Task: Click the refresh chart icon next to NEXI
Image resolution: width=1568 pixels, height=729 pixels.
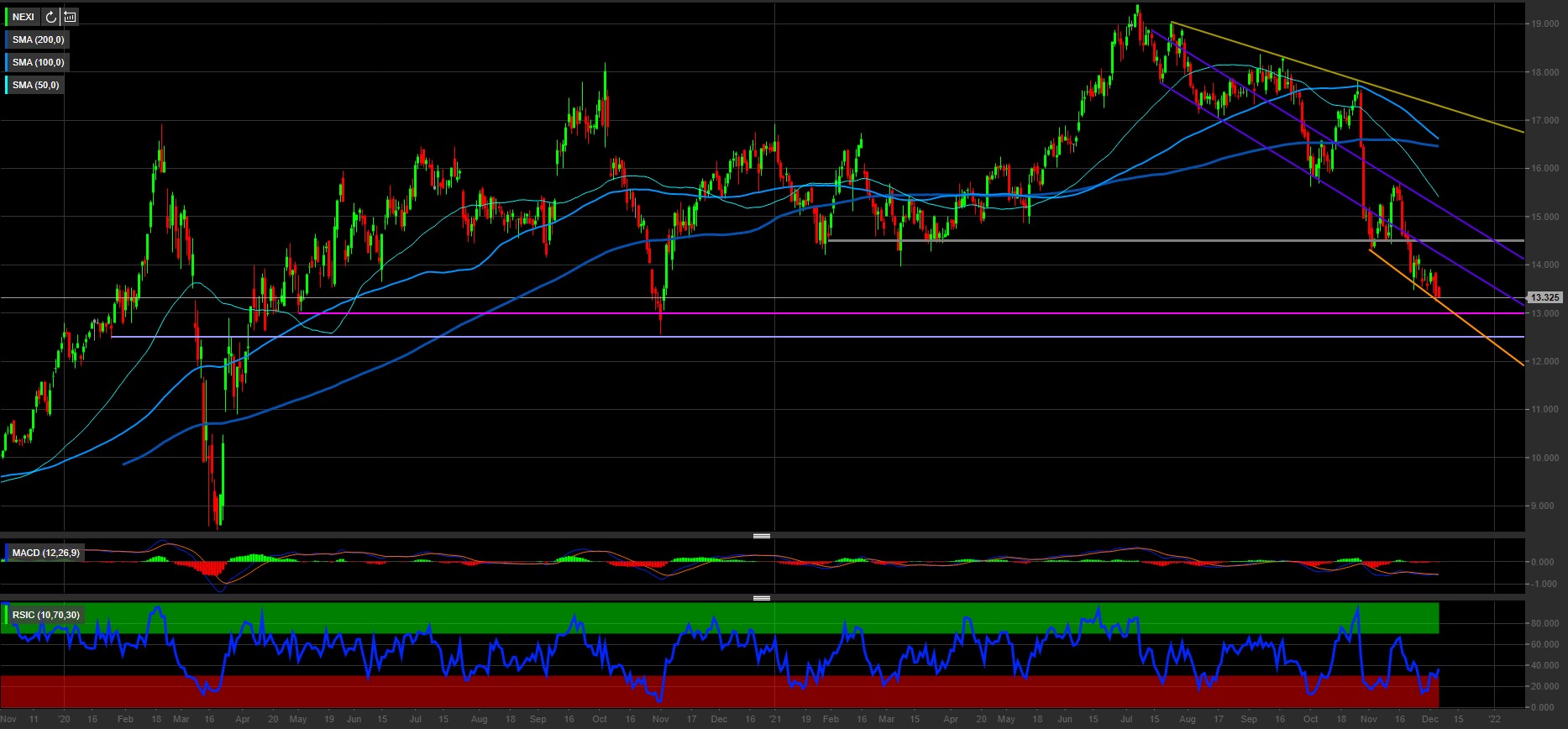Action: tap(51, 17)
